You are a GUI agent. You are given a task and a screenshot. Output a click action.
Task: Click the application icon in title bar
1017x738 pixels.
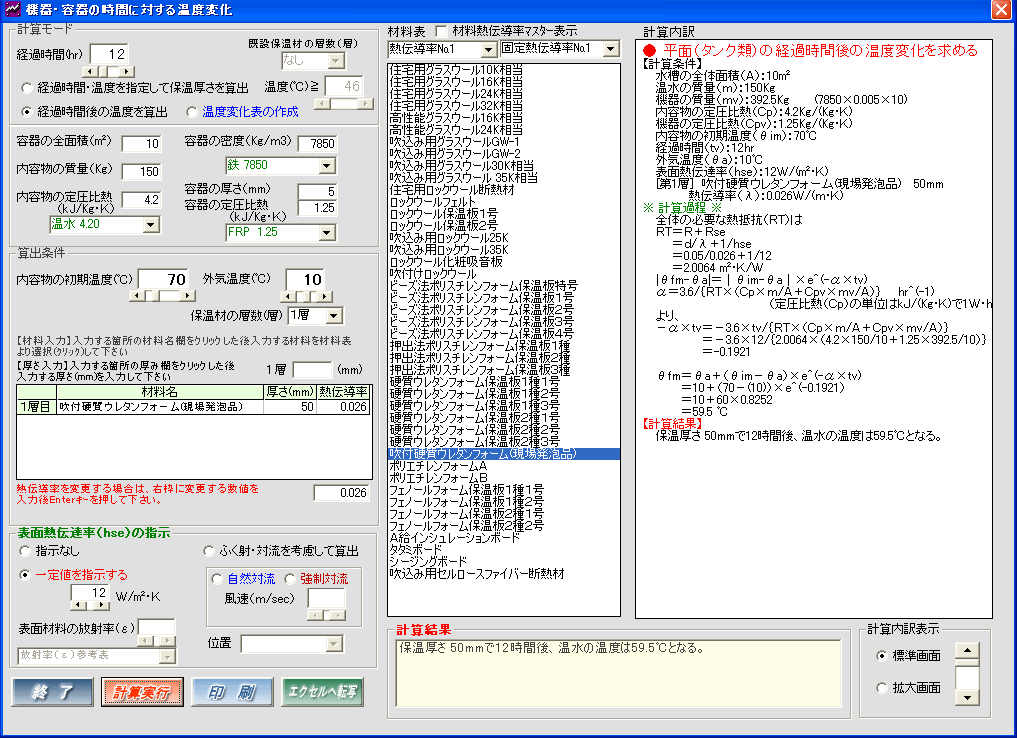tap(13, 10)
